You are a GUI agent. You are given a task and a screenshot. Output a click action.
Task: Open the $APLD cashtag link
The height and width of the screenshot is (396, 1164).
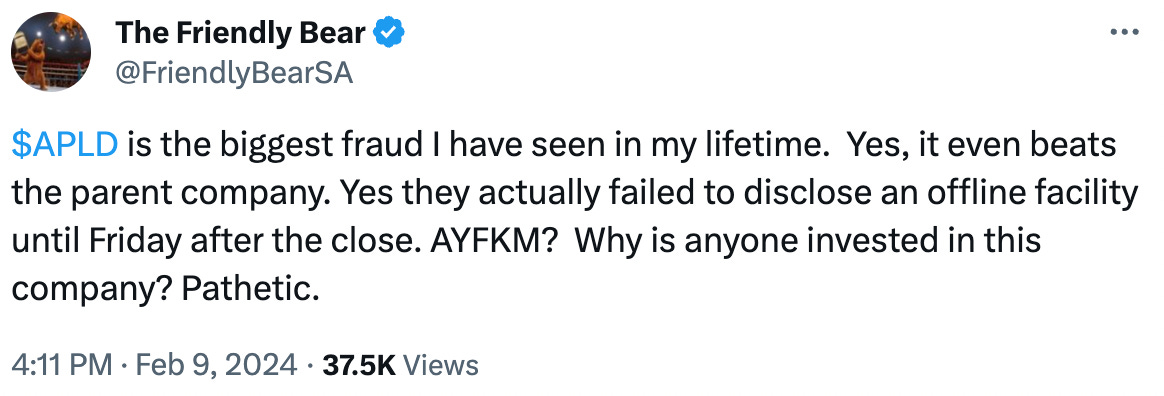coord(65,145)
